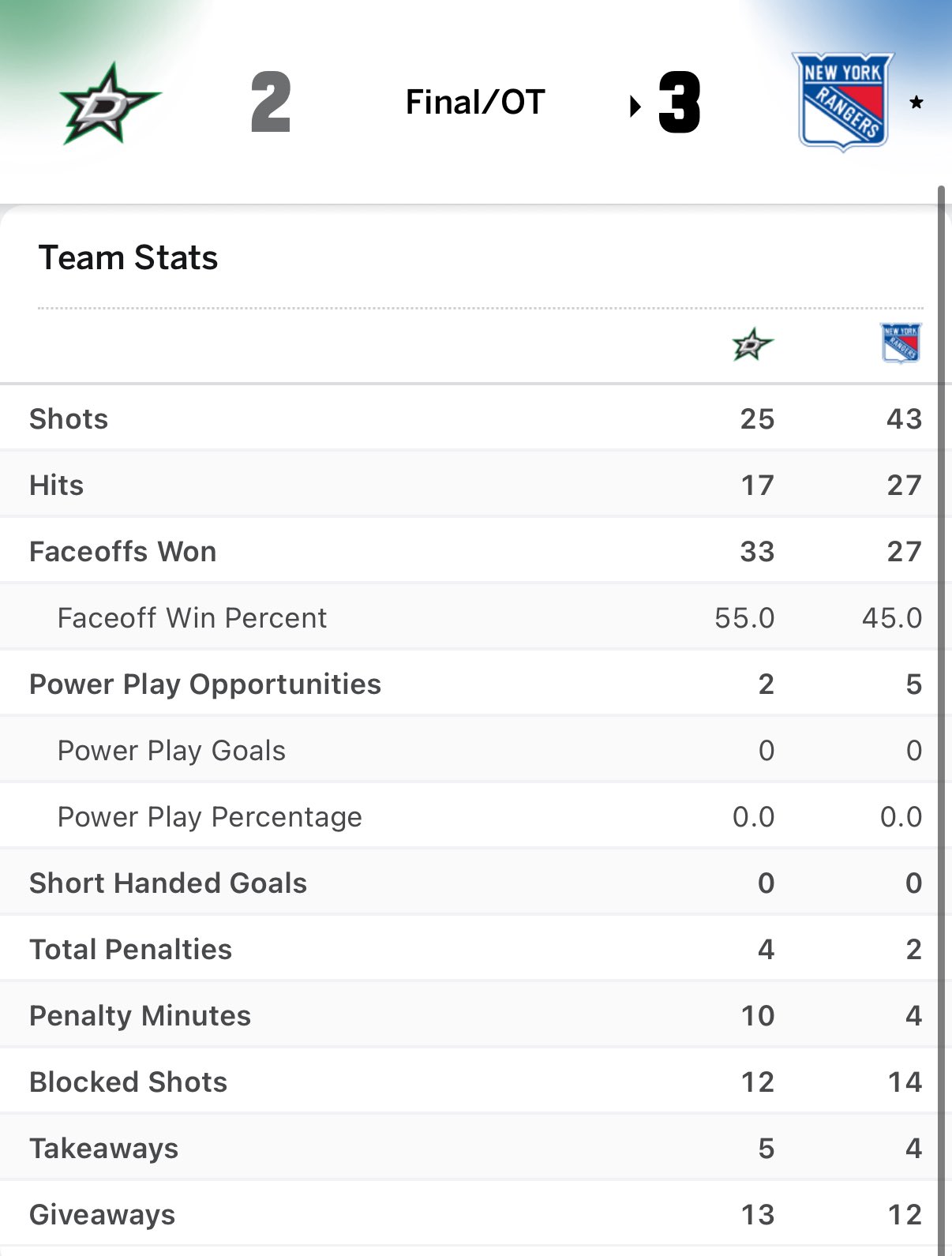952x1256 pixels.
Task: Click Rangers score of 3 in header
Action: point(680,103)
